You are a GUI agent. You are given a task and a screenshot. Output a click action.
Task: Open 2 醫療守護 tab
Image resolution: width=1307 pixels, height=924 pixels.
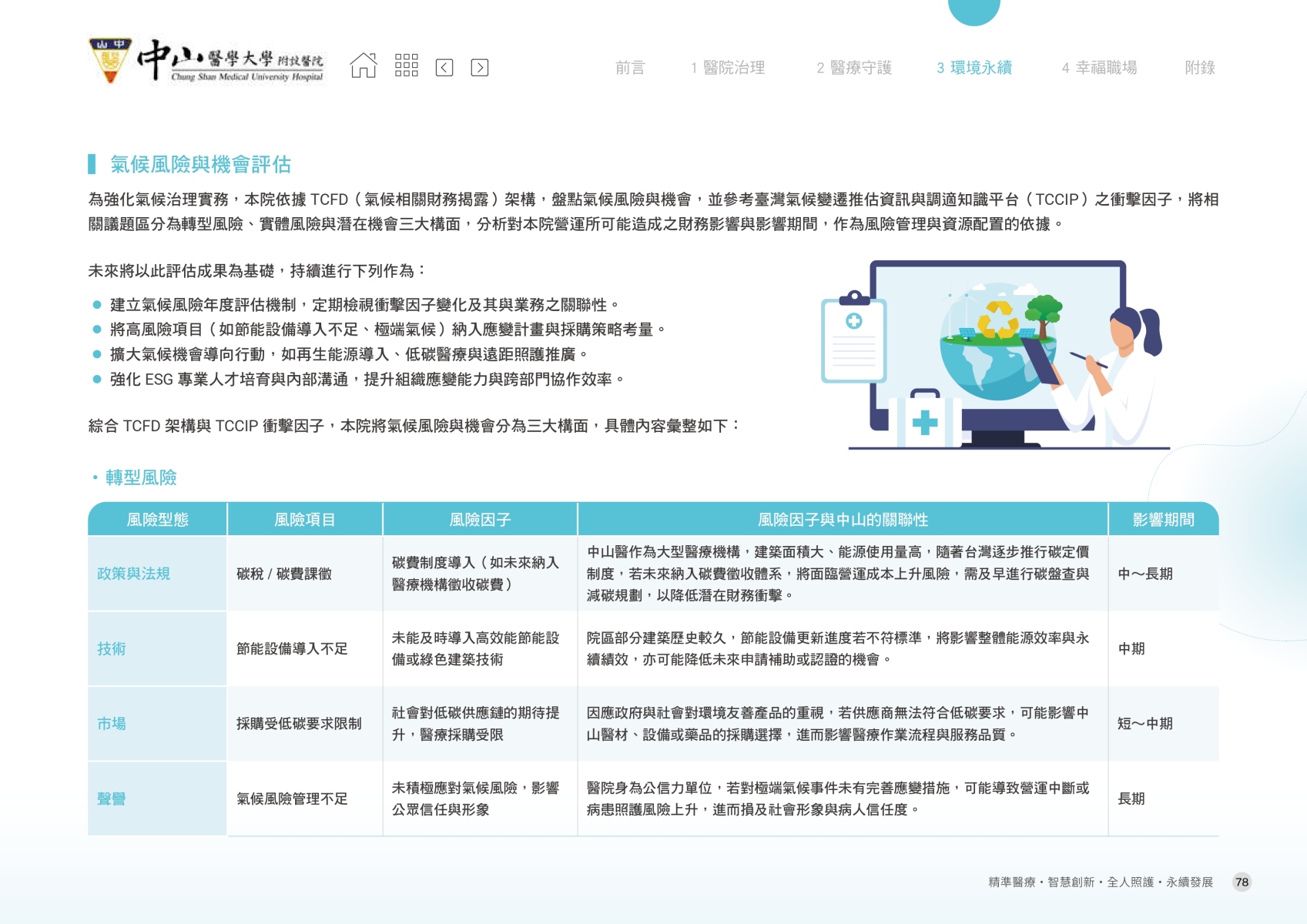(854, 68)
